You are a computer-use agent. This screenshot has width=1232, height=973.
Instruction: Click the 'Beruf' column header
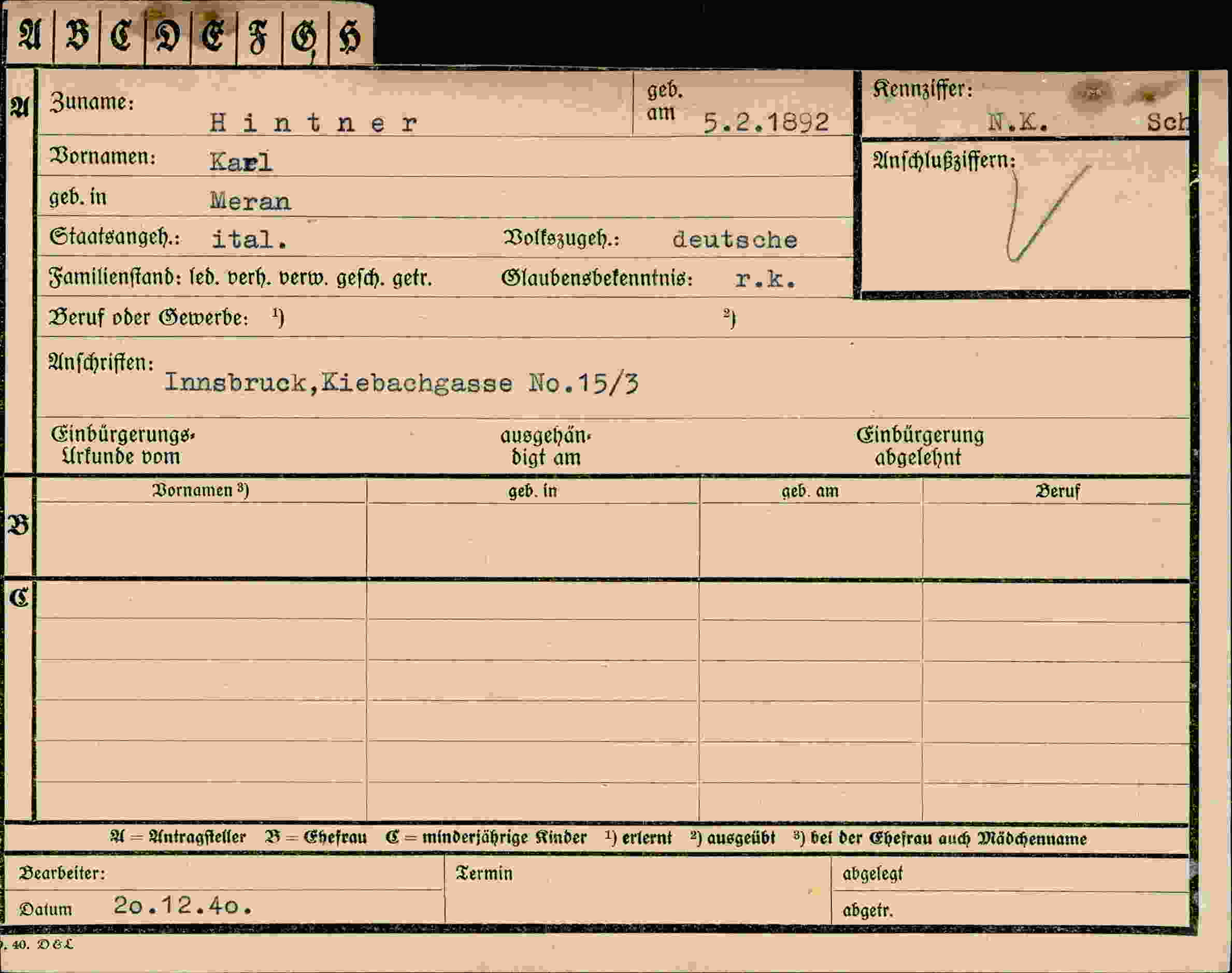click(x=1057, y=491)
